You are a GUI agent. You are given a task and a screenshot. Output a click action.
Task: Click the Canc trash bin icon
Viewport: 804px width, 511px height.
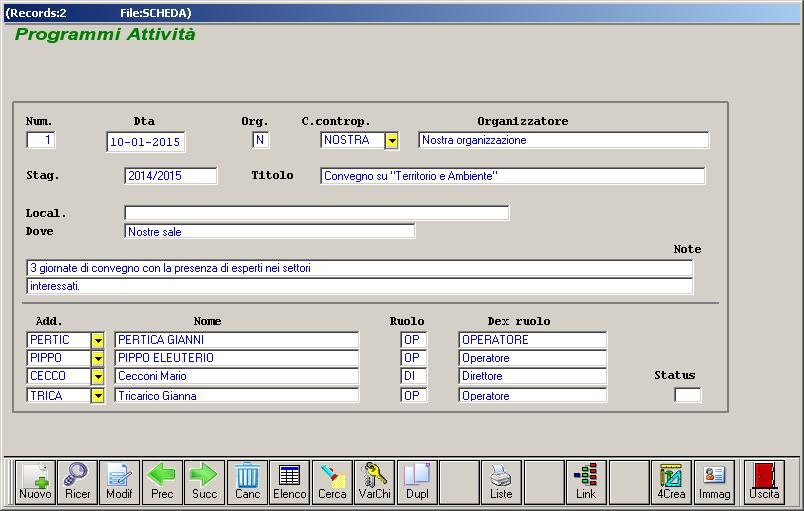[x=247, y=482]
